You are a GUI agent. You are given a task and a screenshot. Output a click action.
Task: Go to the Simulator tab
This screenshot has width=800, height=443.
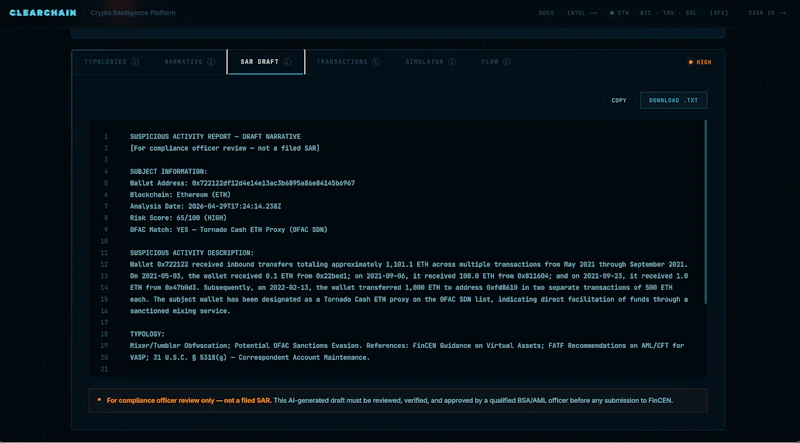431,62
